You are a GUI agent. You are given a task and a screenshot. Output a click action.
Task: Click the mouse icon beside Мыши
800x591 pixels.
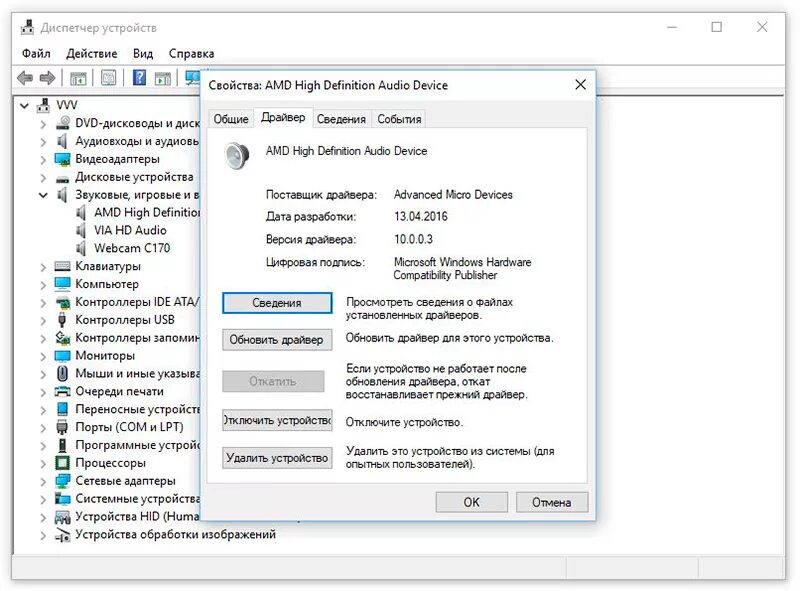pyautogui.click(x=62, y=374)
